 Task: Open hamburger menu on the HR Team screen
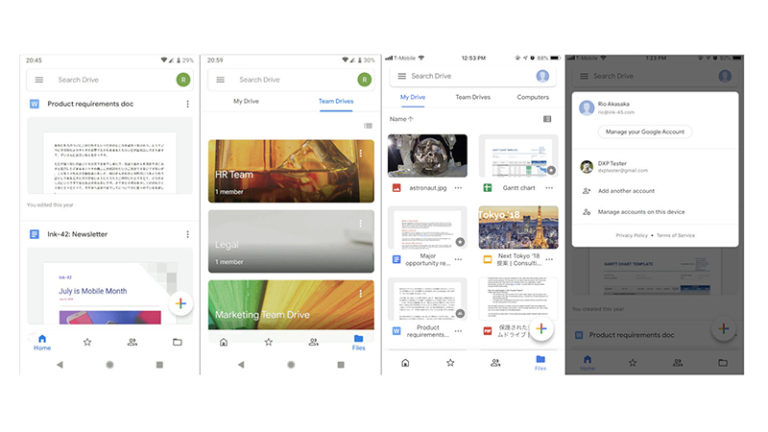[220, 80]
